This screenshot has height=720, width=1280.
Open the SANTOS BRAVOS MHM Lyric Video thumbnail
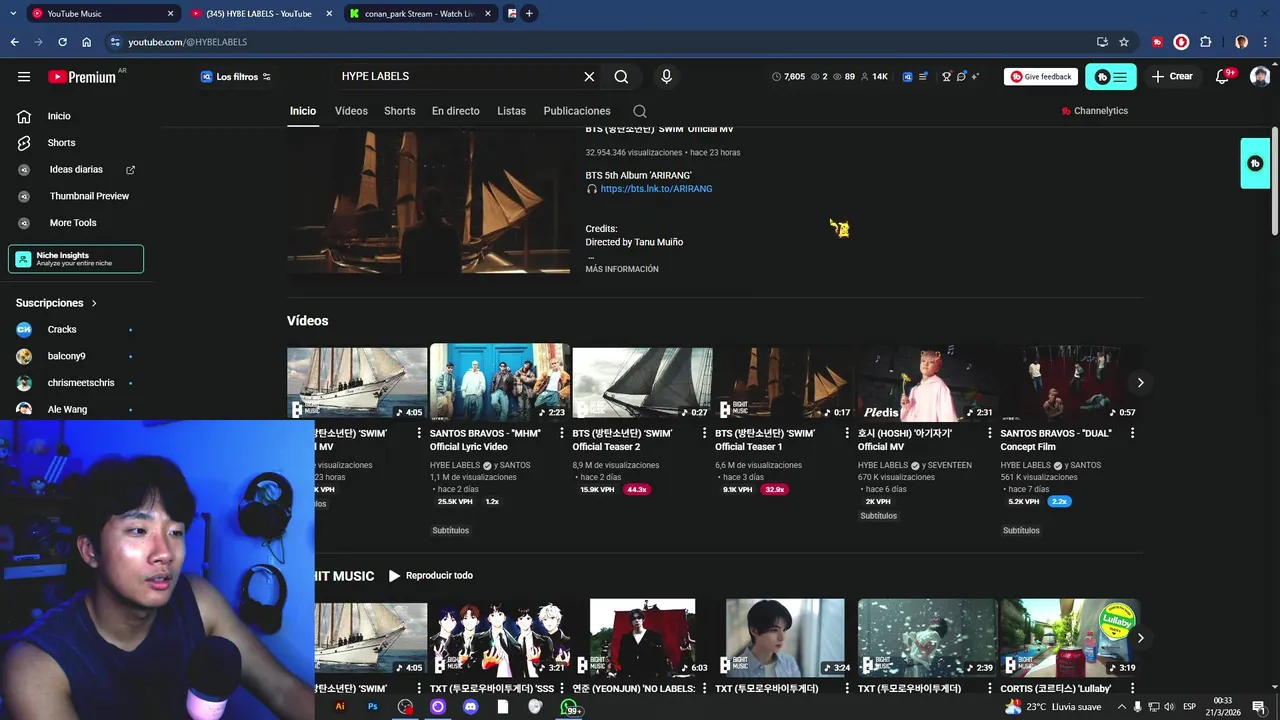tap(500, 384)
